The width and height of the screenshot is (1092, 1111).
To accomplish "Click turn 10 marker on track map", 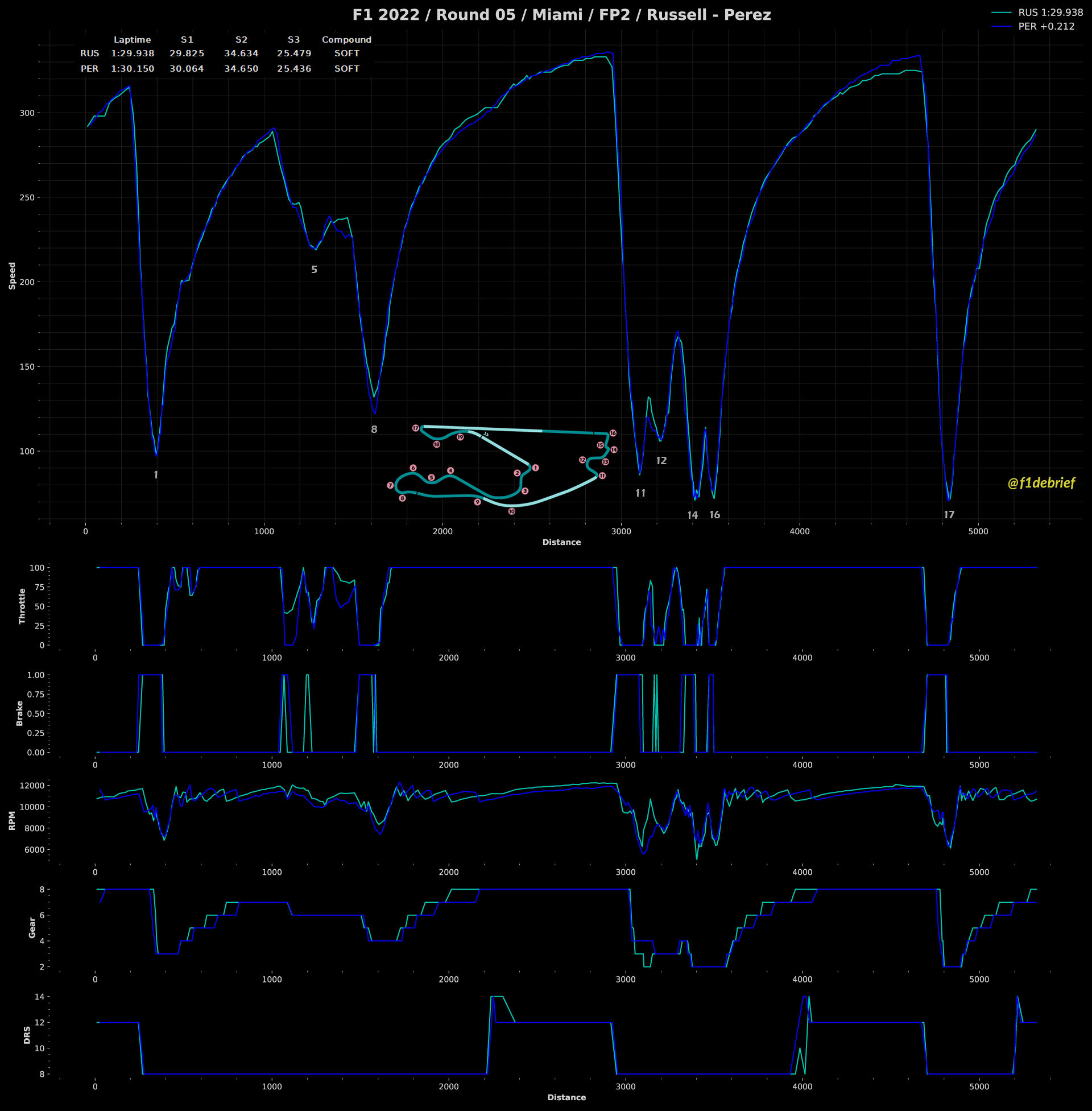I will point(511,511).
